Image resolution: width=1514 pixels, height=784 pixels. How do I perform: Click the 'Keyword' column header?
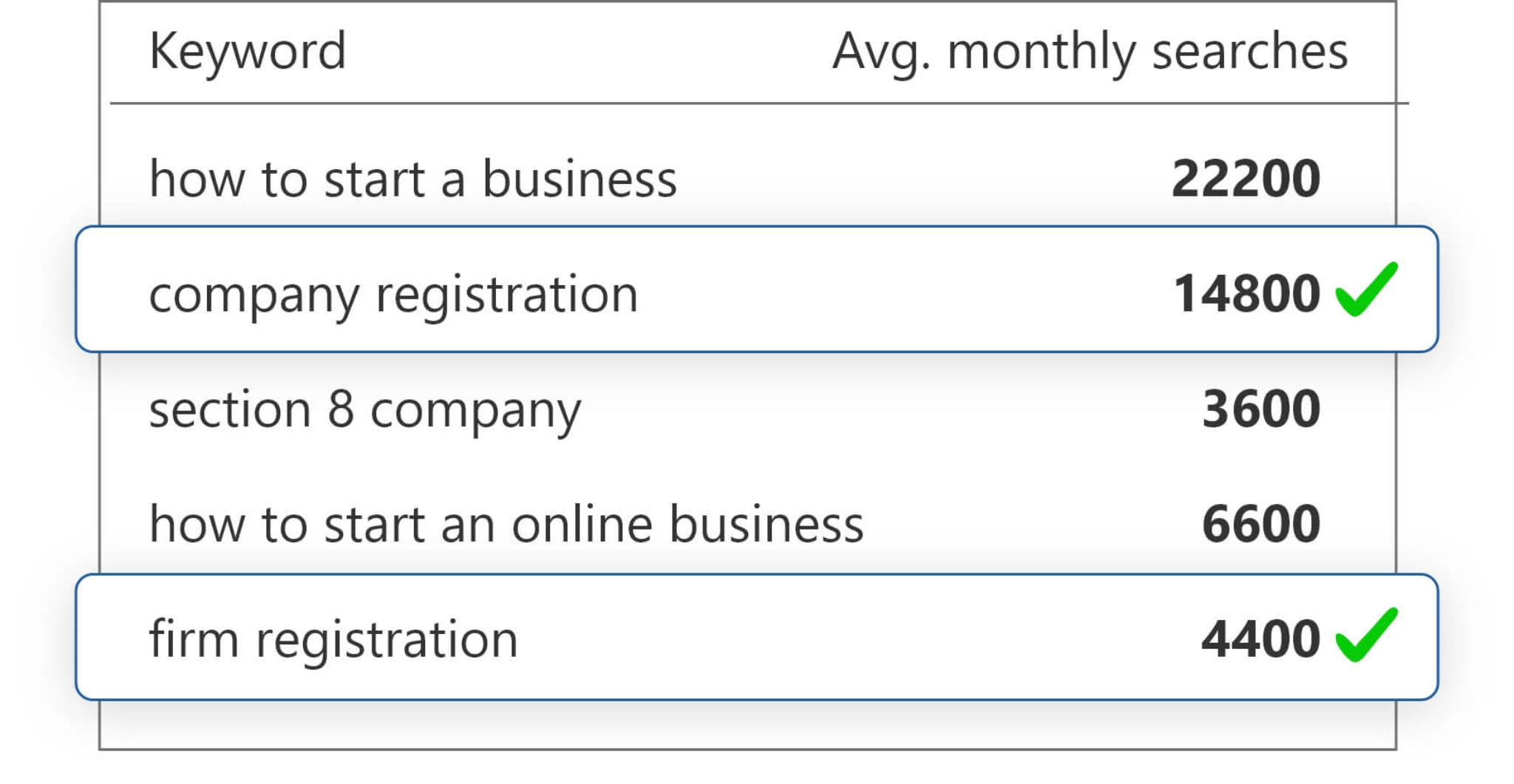[248, 52]
